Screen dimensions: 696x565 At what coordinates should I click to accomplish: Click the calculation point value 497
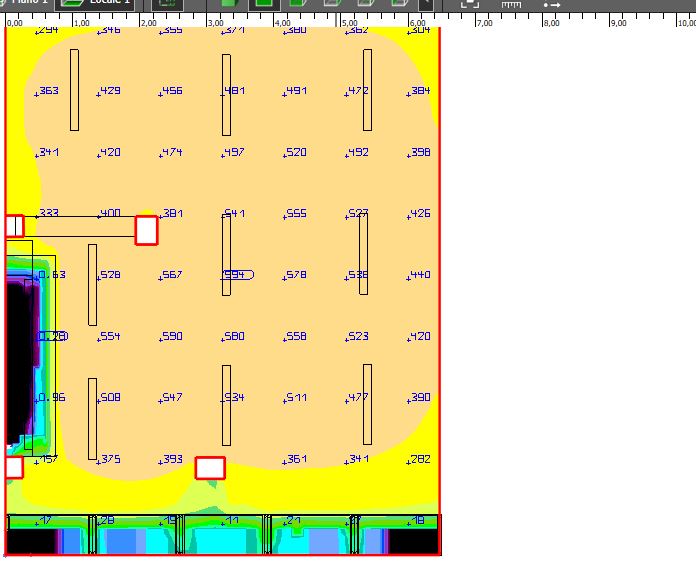coord(234,152)
